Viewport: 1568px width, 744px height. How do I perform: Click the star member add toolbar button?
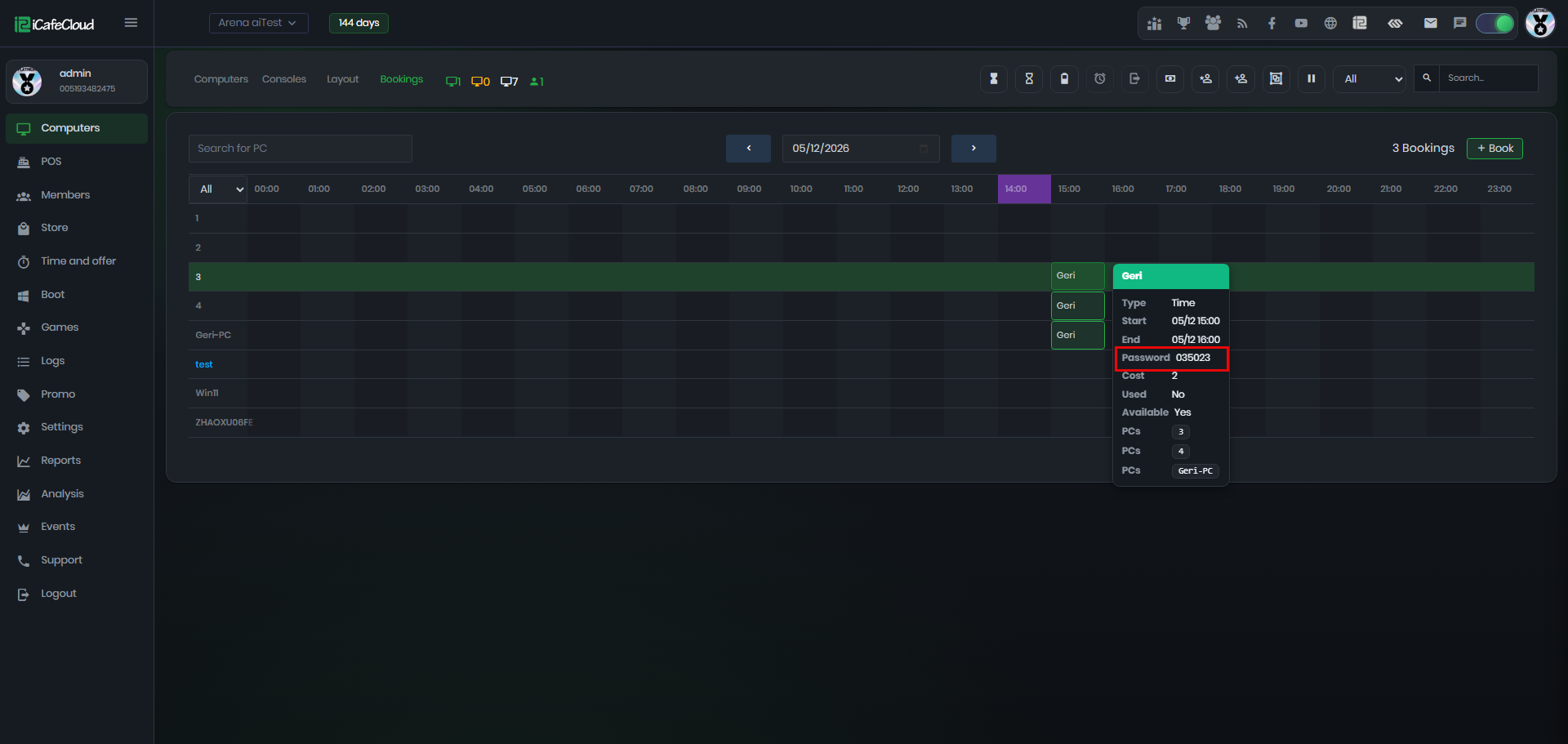click(1205, 78)
